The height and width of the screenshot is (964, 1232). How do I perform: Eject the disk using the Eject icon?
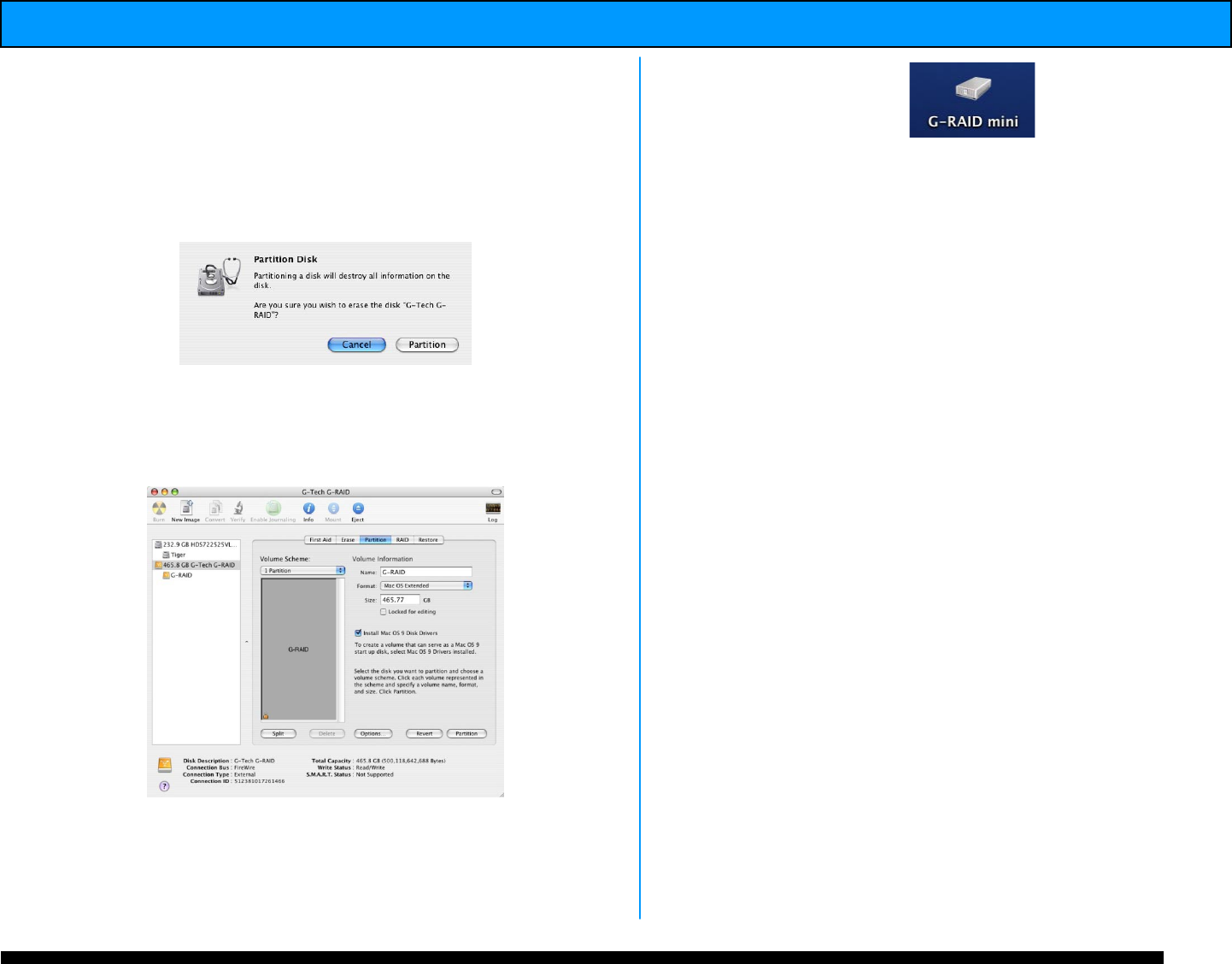(x=358, y=509)
